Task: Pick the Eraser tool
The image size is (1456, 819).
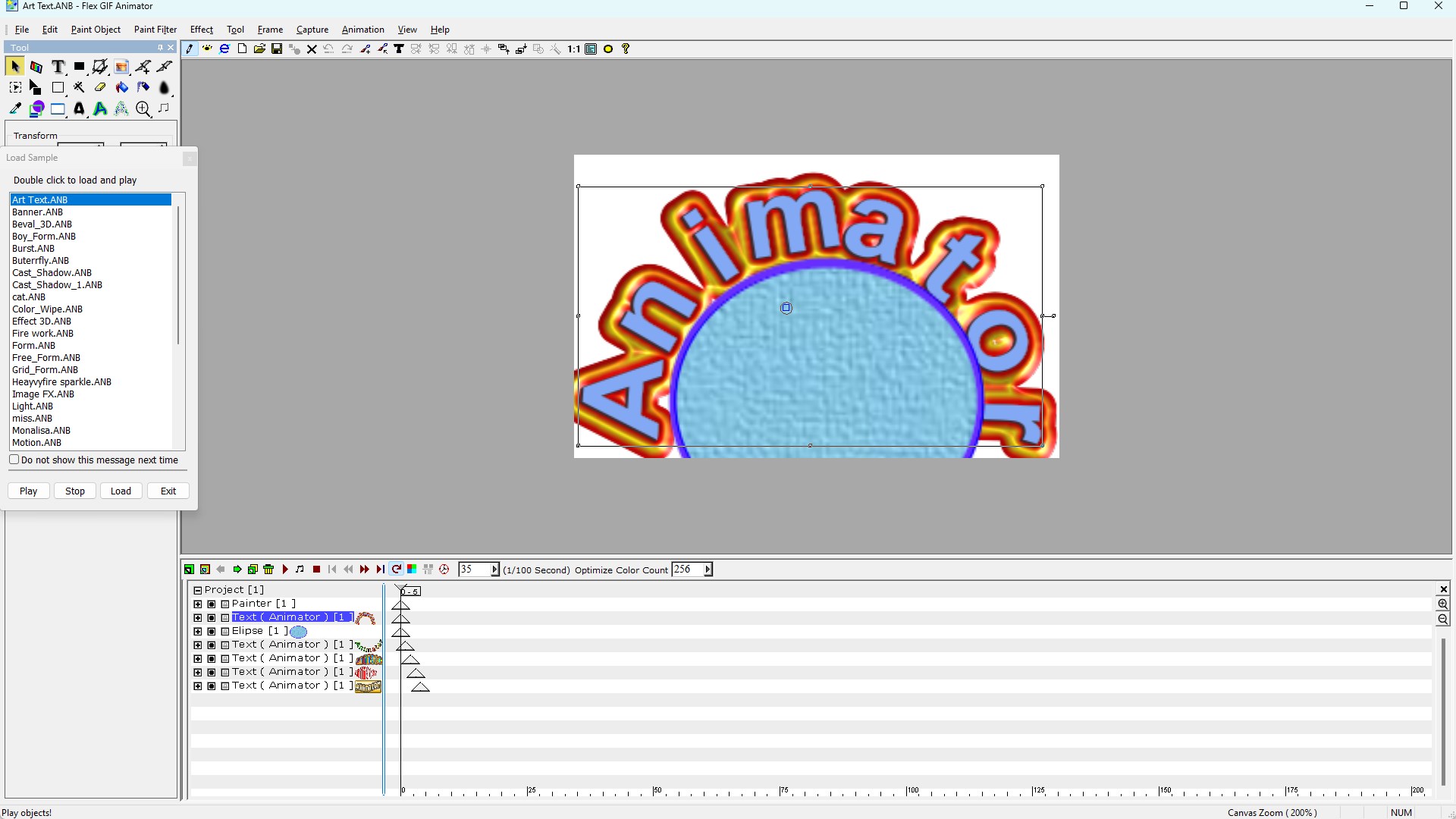Action: pos(100,88)
